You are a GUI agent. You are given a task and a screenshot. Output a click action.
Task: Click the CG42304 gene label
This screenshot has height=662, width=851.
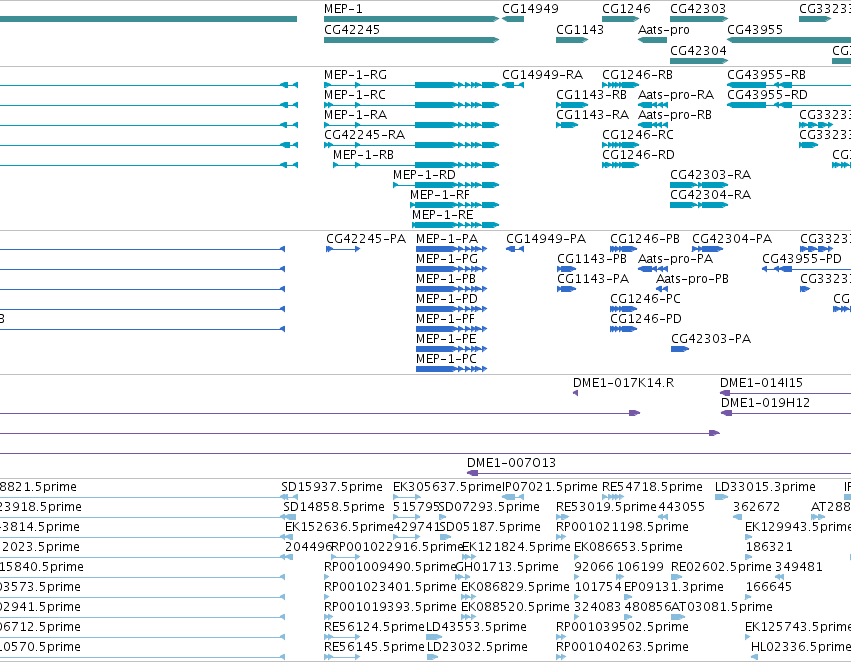coord(698,50)
